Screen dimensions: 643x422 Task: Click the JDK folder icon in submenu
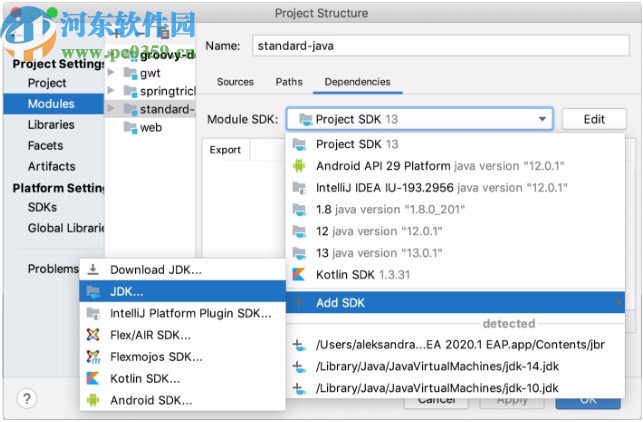93,292
